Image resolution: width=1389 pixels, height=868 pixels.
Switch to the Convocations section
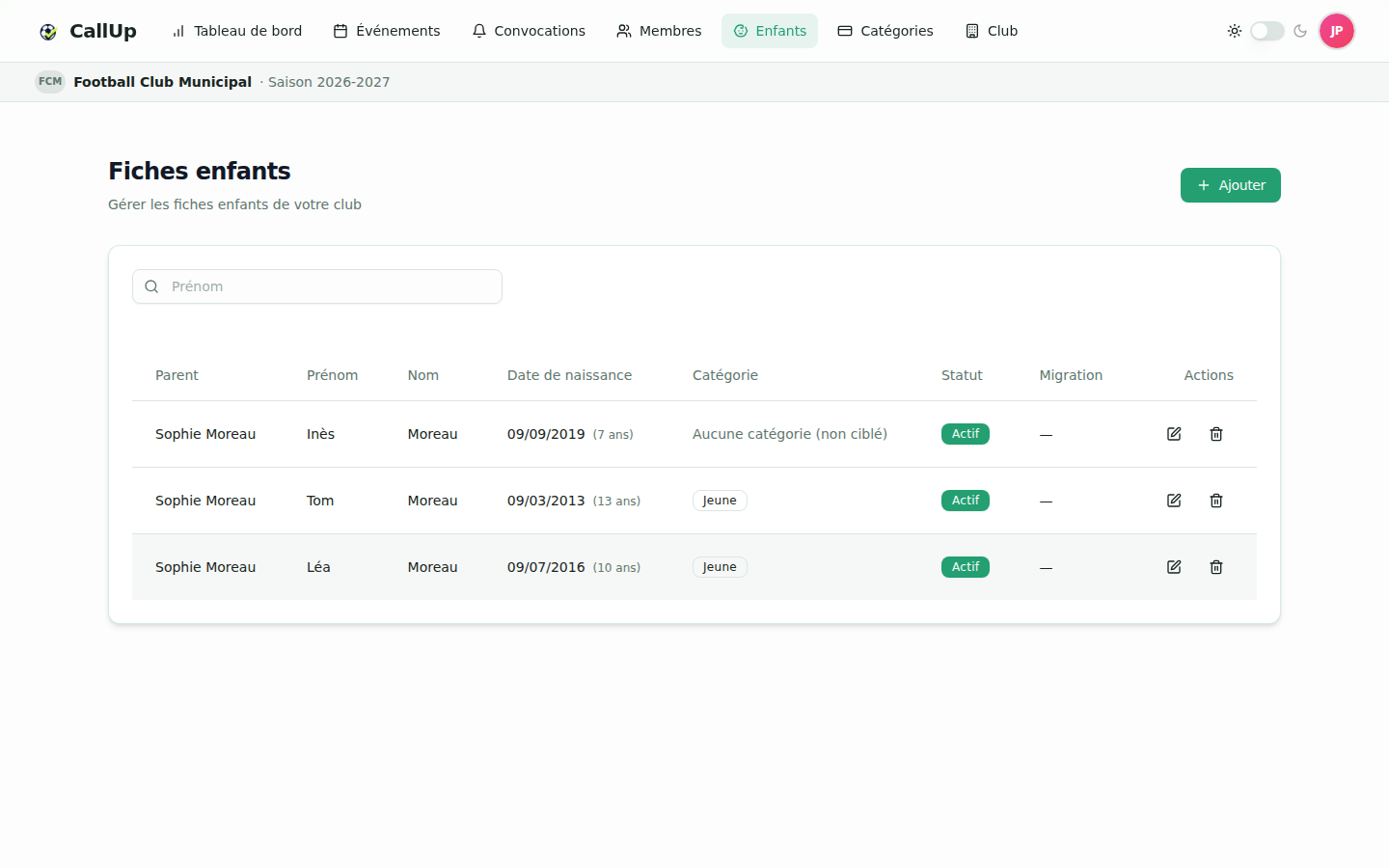[529, 31]
